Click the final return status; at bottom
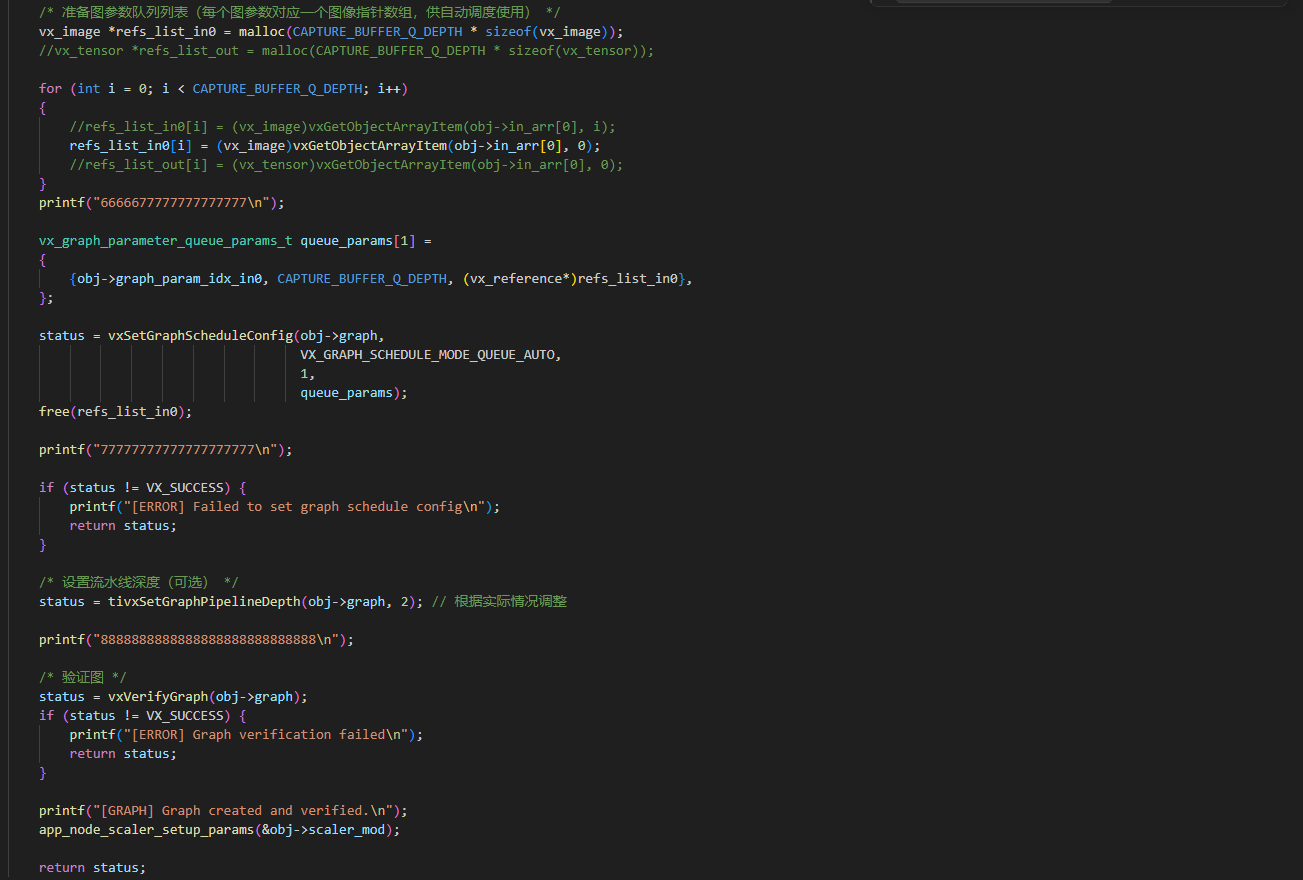This screenshot has width=1303, height=880. 93,867
